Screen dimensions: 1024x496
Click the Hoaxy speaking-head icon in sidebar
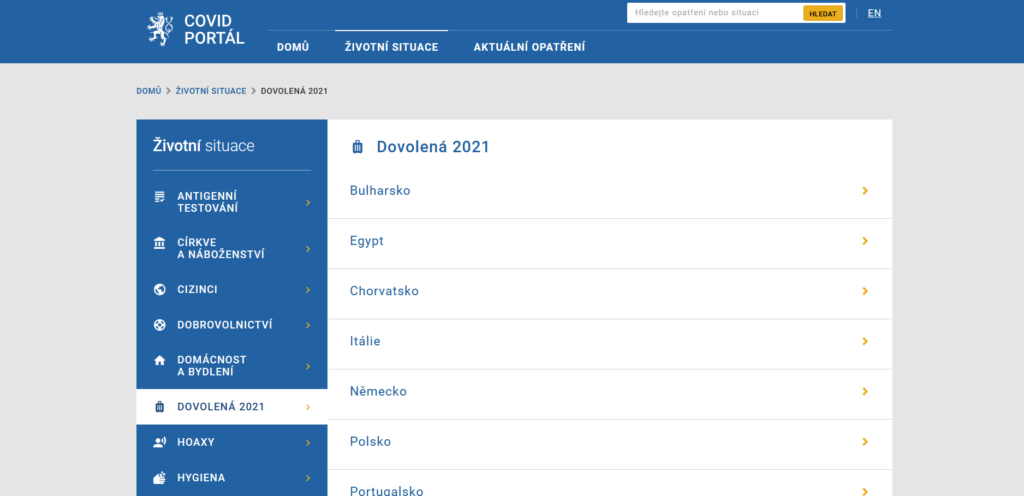159,442
